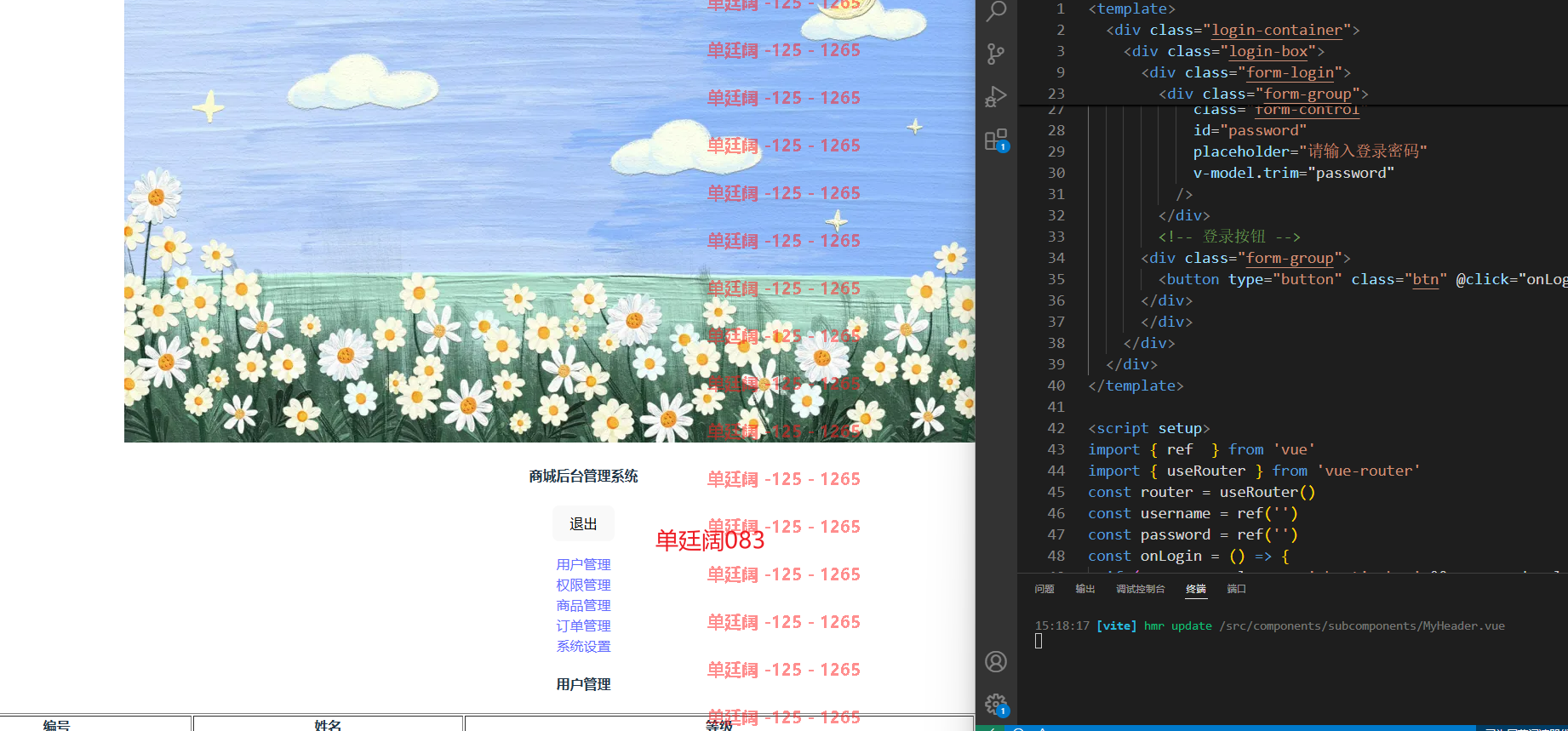1568x731 pixels.
Task: Switch to the 端口 panel tab
Action: tap(1237, 589)
